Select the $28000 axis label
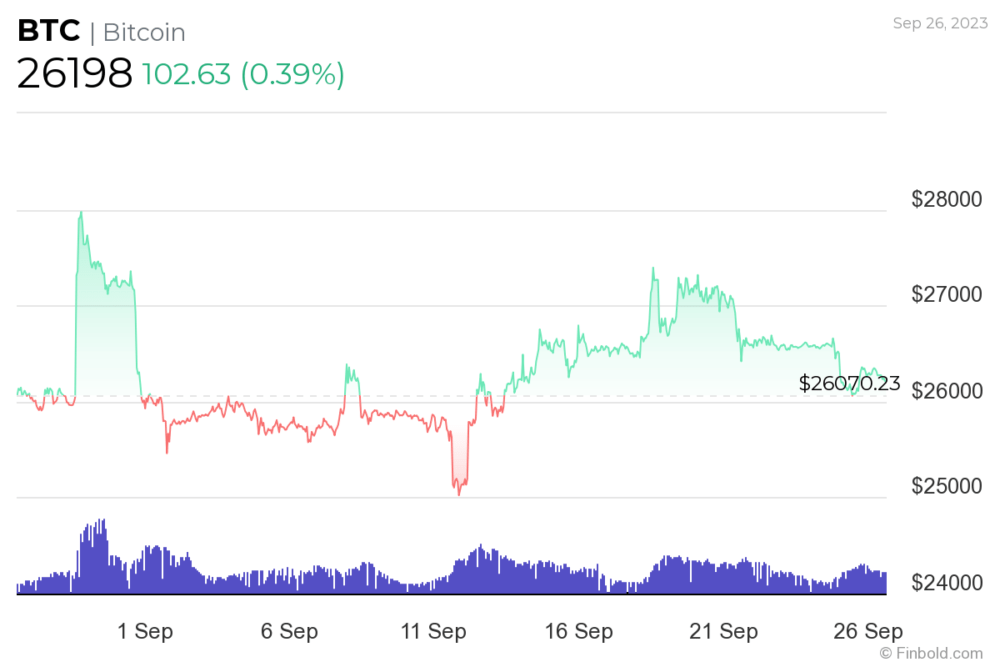 click(946, 199)
